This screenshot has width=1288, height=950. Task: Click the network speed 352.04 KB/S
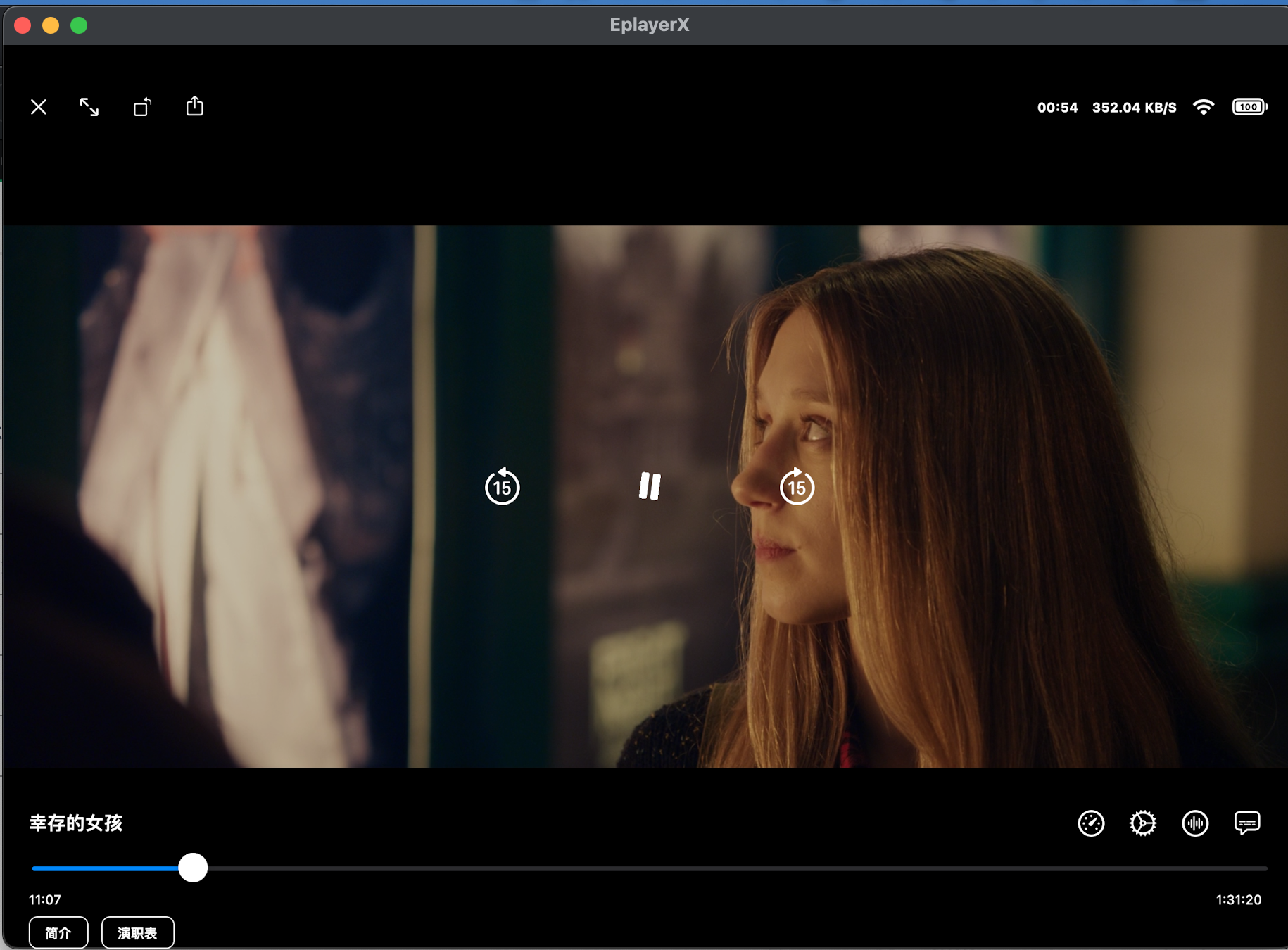(x=1135, y=108)
